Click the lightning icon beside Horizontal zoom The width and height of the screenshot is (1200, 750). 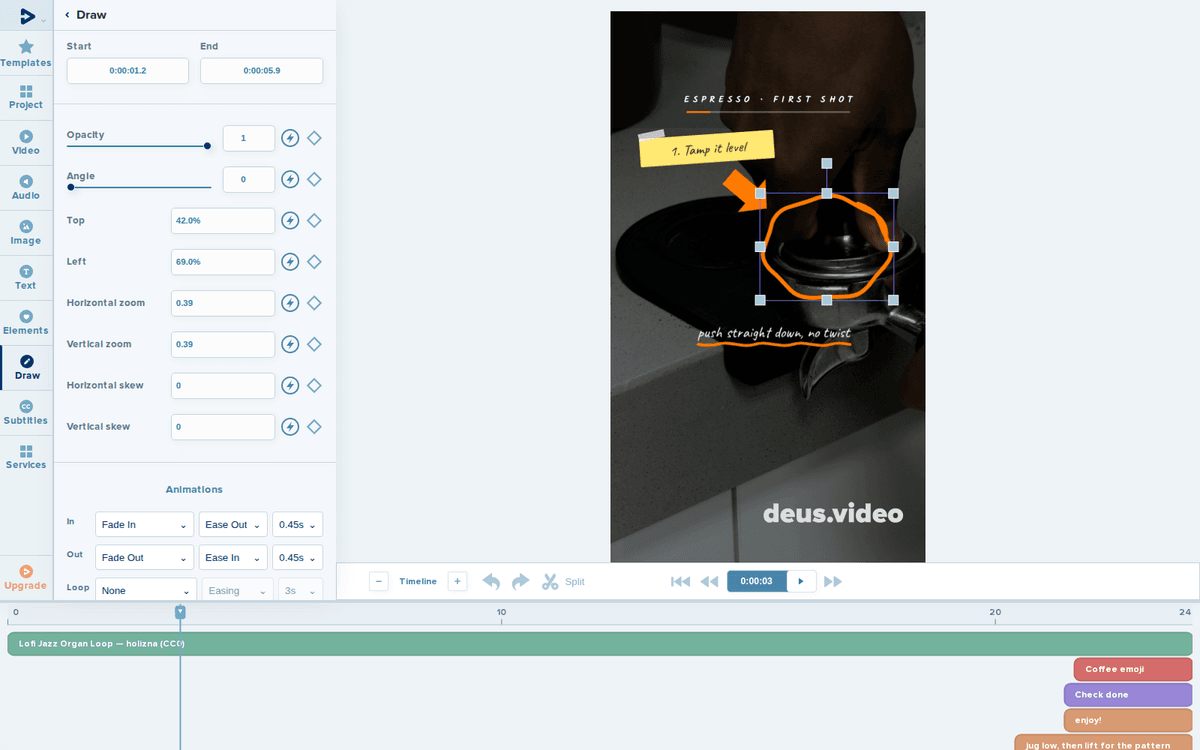[x=290, y=303]
